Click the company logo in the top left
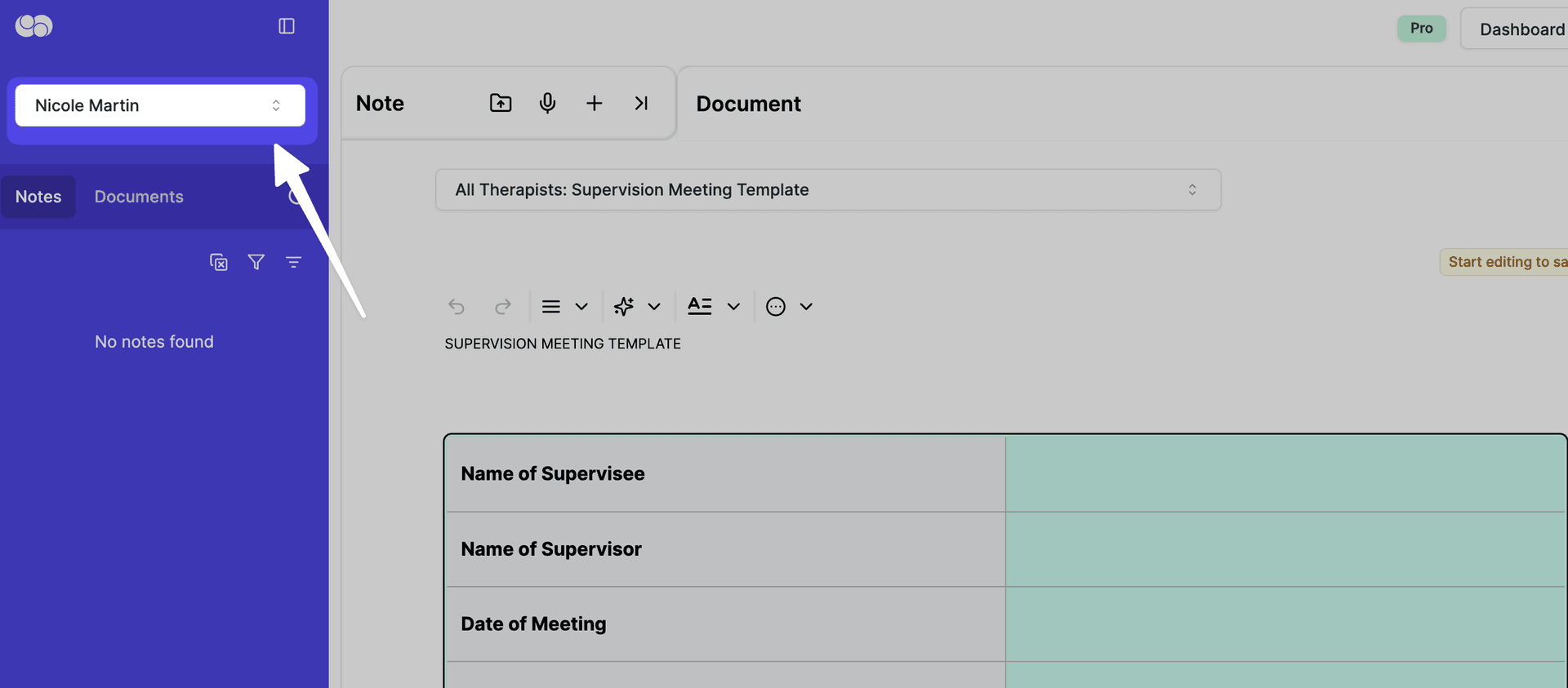 pyautogui.click(x=33, y=26)
